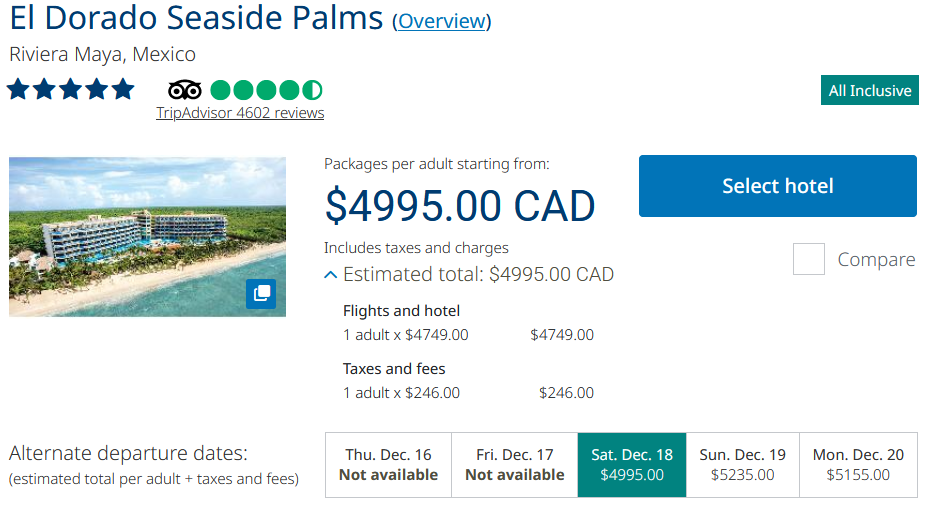Click the TripAdvisor green rating bubbles
This screenshot has height=506, width=927.
pyautogui.click(x=266, y=90)
